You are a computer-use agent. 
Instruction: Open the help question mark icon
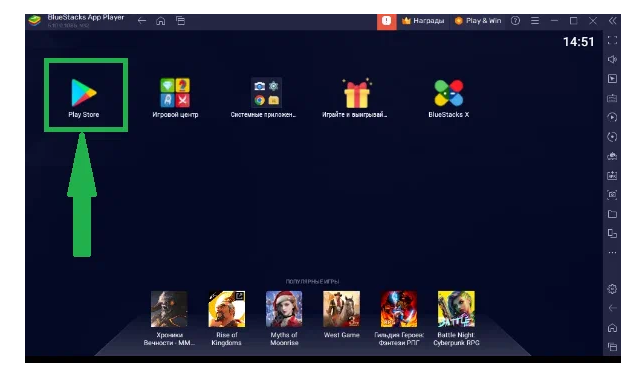[515, 21]
